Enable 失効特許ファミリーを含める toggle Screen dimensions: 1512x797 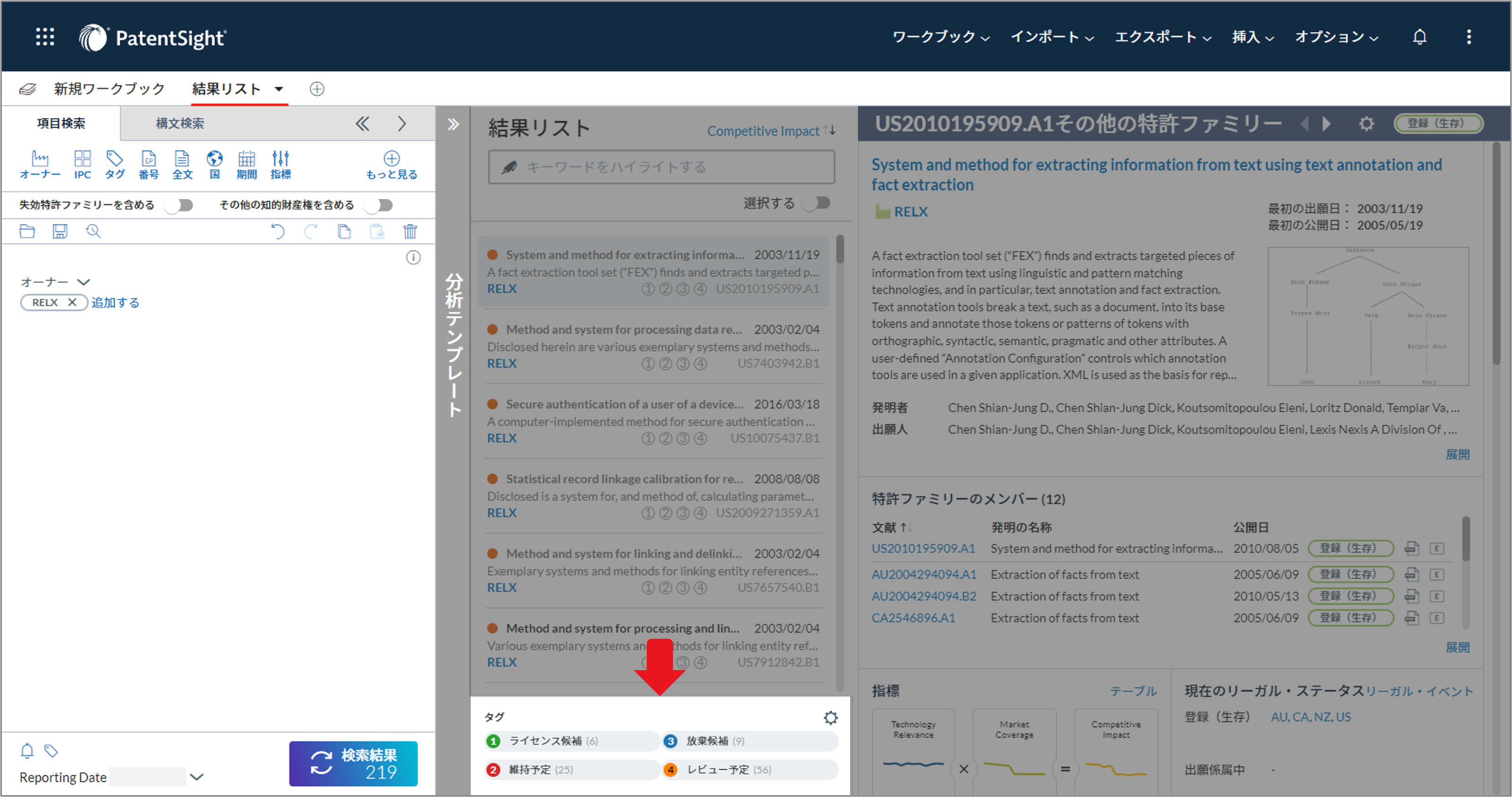click(179, 204)
